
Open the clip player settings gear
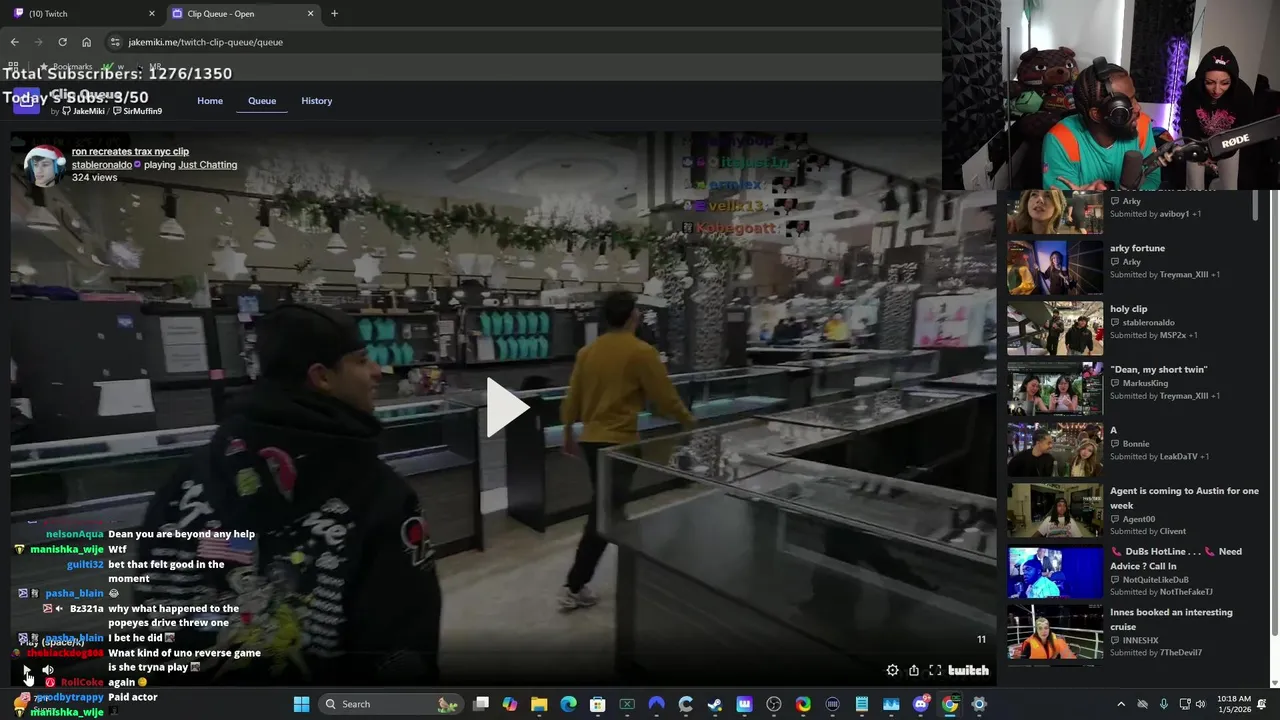pyautogui.click(x=892, y=670)
